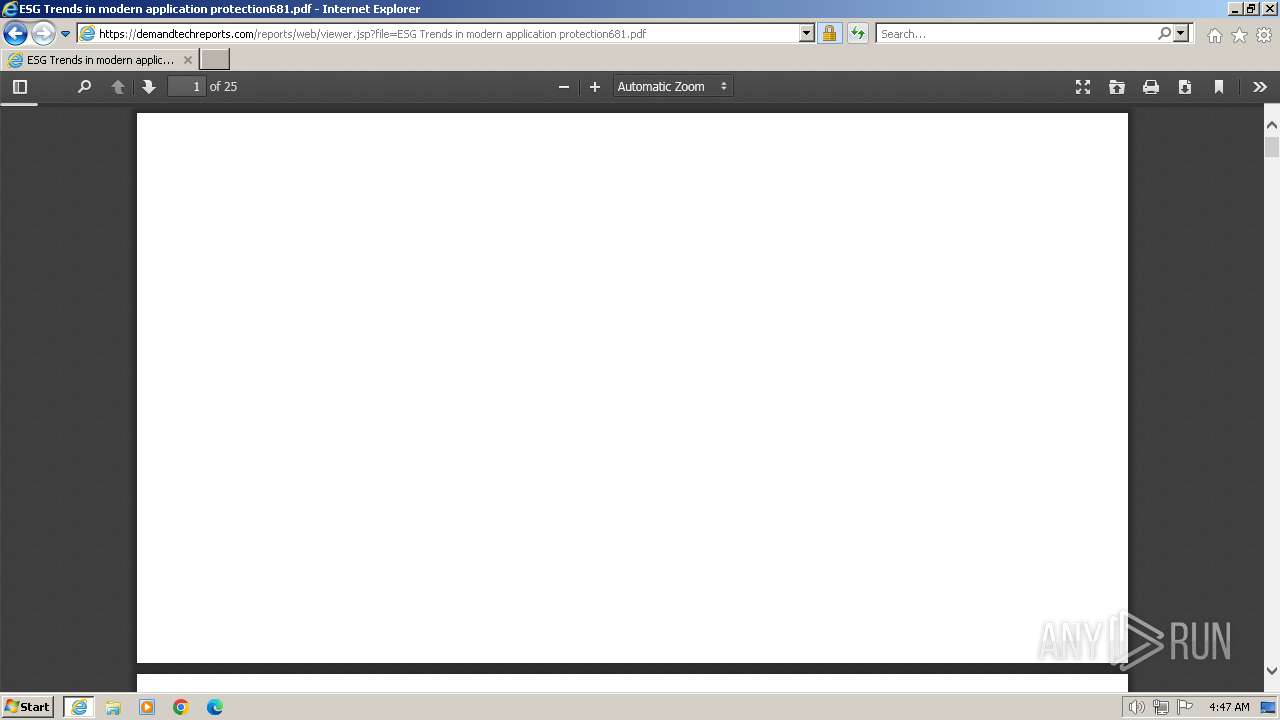Image resolution: width=1280 pixels, height=720 pixels.
Task: Download the PDF document
Action: point(1185,87)
